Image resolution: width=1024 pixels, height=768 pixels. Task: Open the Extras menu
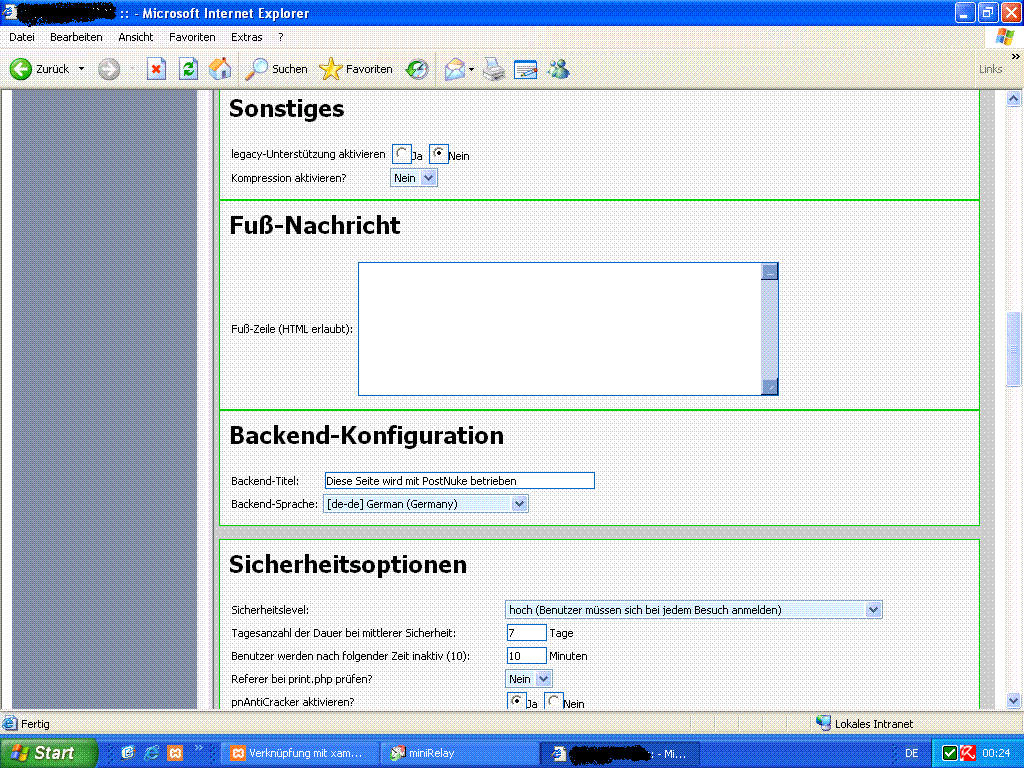(247, 37)
